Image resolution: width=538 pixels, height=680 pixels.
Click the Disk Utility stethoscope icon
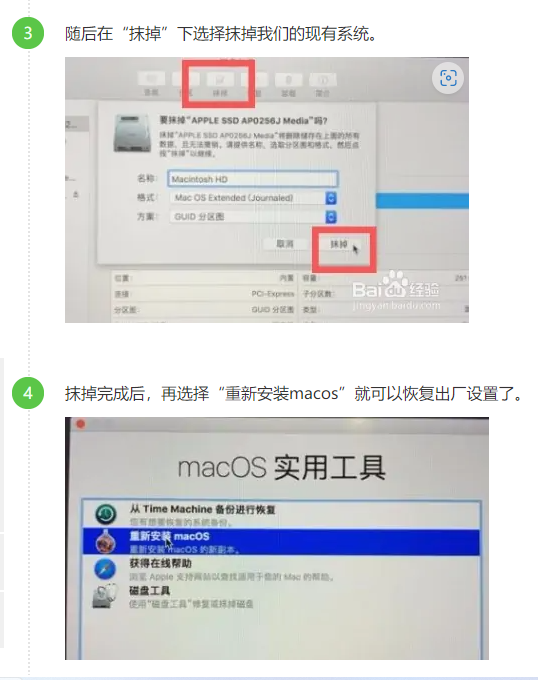point(105,596)
